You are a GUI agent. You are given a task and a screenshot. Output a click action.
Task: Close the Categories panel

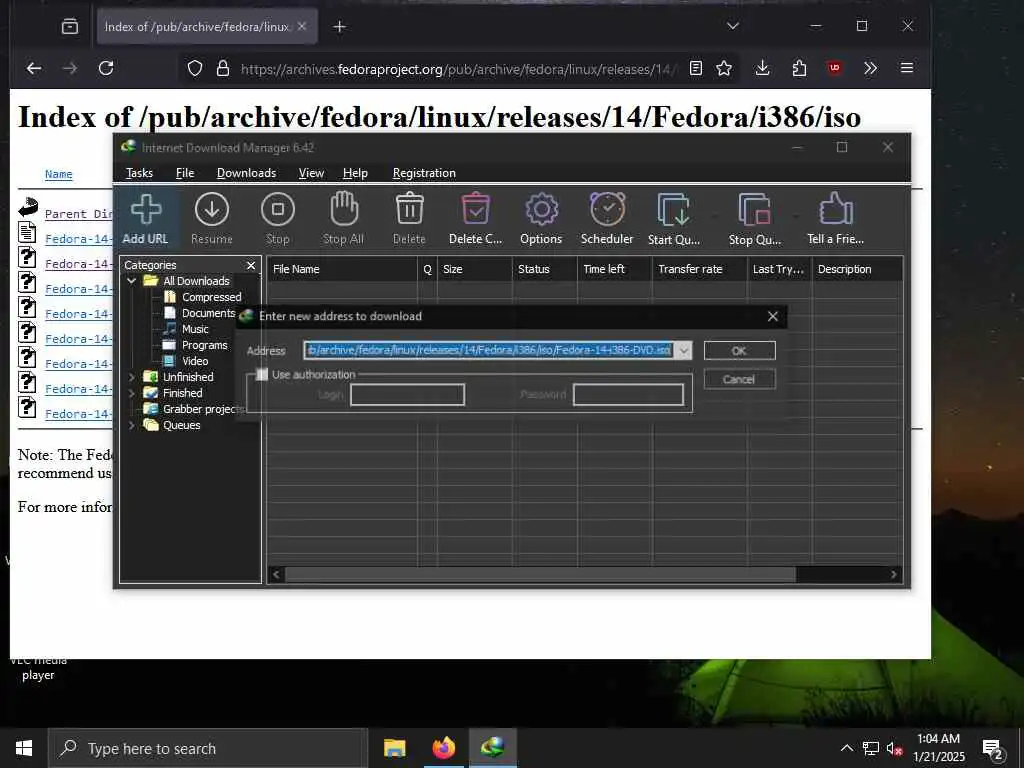click(x=251, y=265)
